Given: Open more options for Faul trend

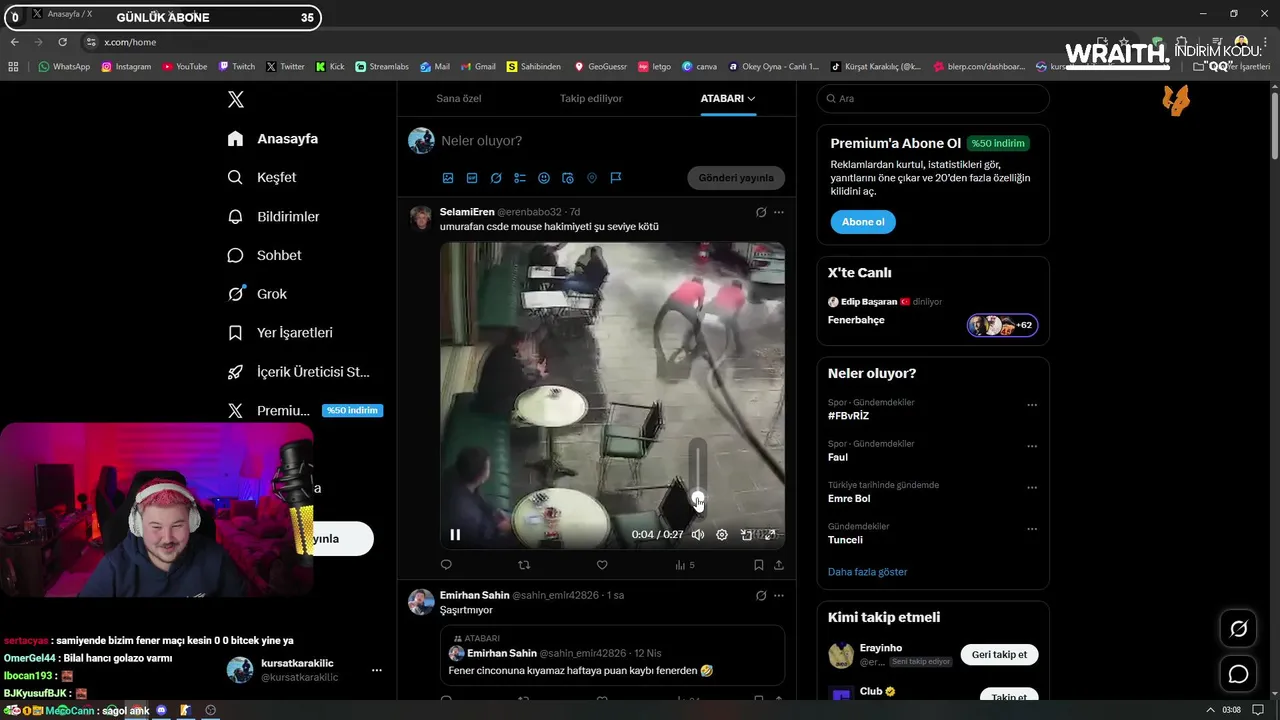Looking at the screenshot, I should (x=1032, y=446).
